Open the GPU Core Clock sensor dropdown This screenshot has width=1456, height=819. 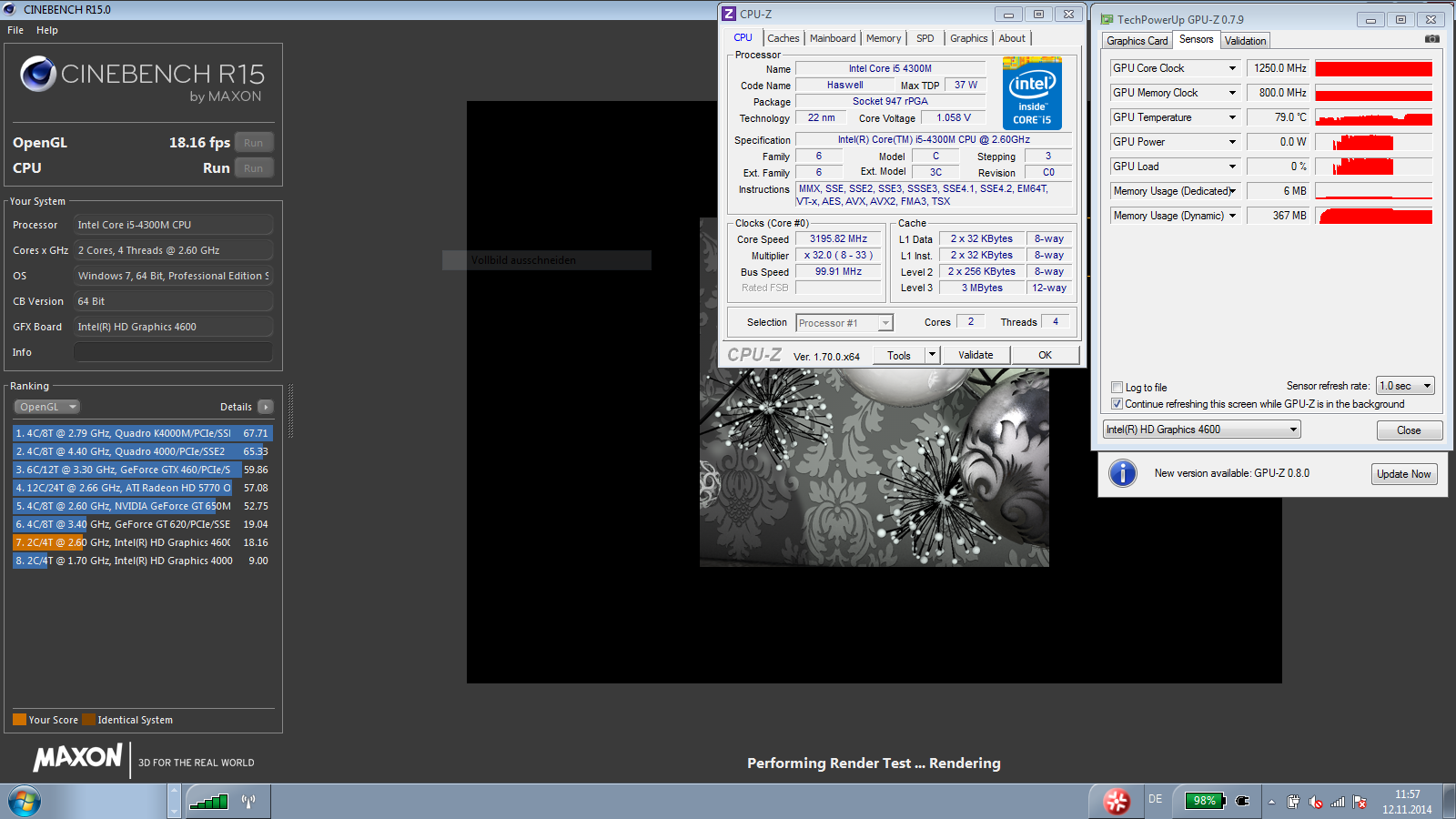(x=1233, y=68)
